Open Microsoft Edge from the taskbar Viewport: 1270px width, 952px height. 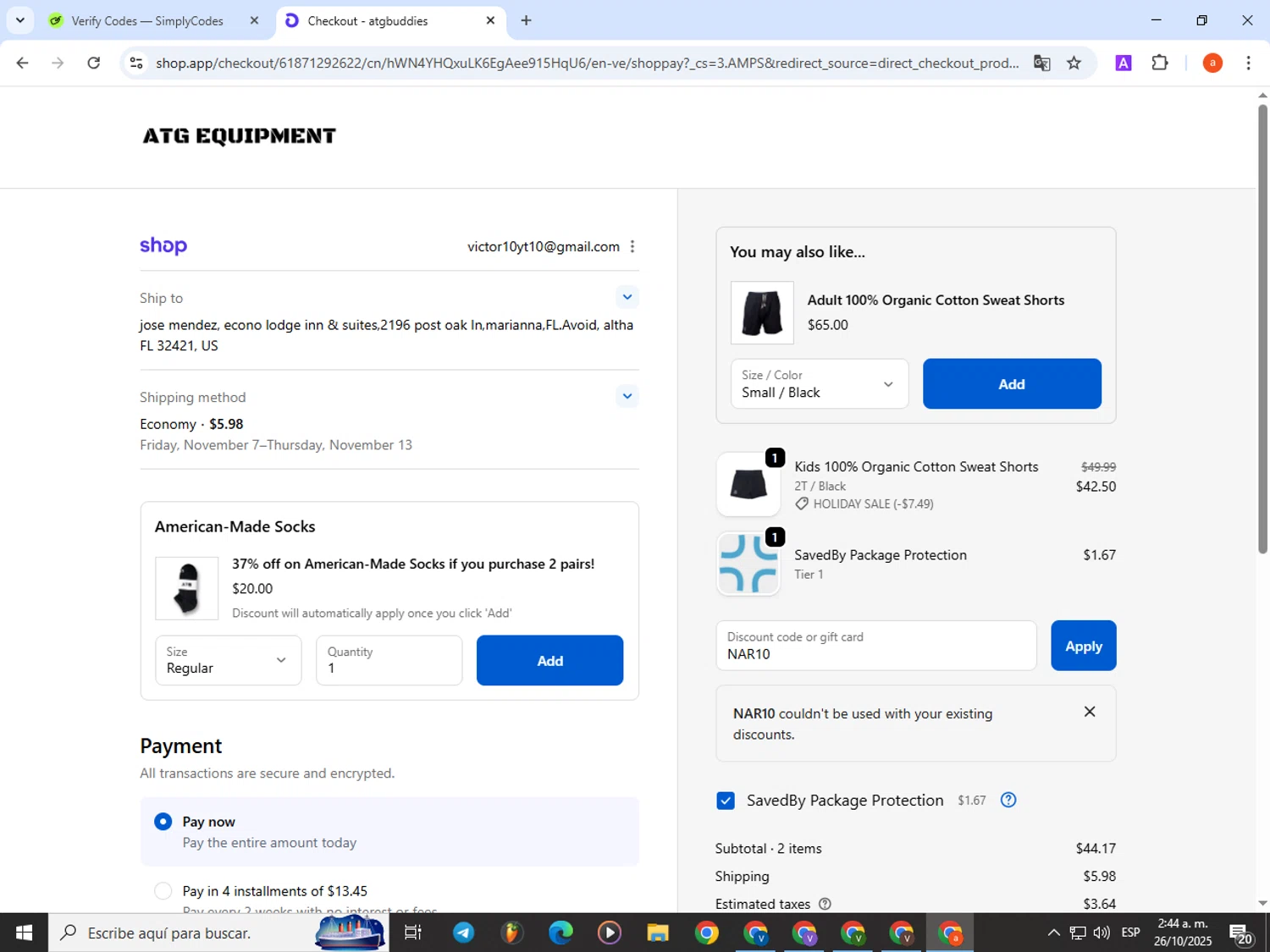point(560,933)
